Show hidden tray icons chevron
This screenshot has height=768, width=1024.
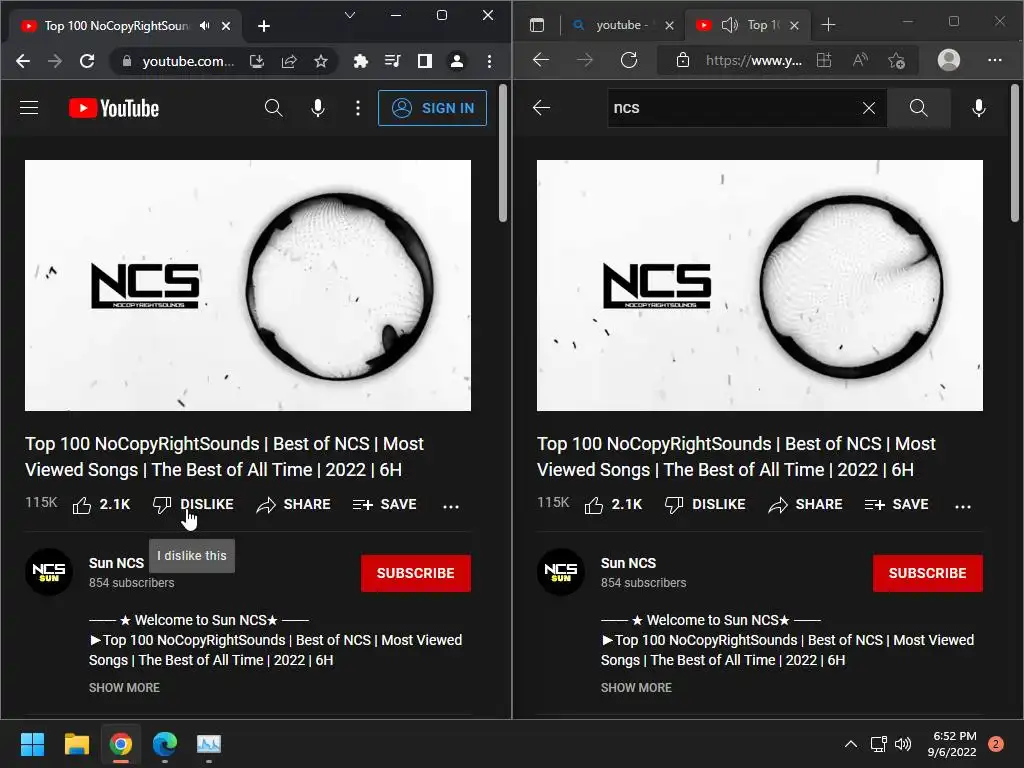point(851,744)
